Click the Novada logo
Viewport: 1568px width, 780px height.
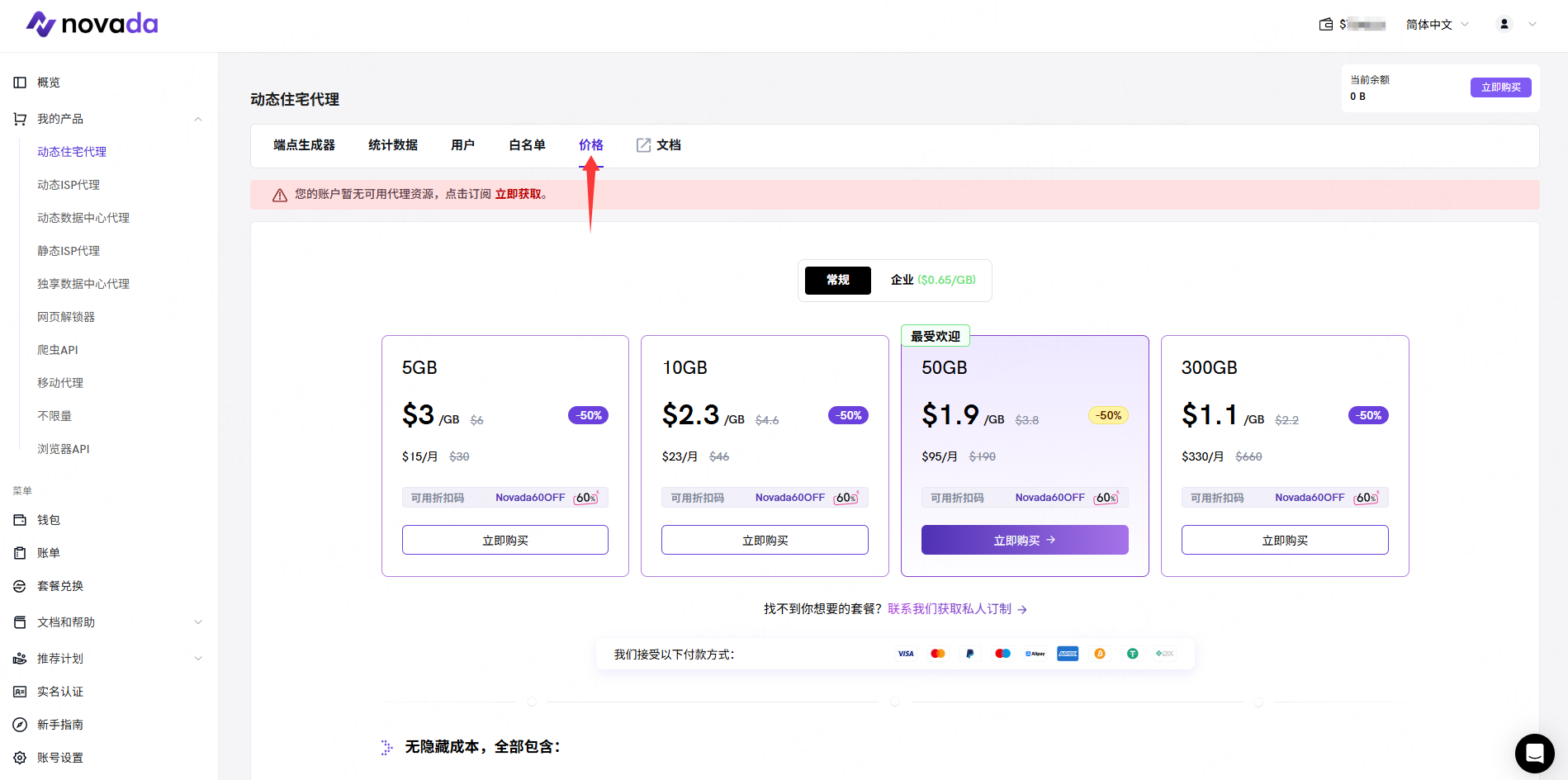[x=92, y=24]
